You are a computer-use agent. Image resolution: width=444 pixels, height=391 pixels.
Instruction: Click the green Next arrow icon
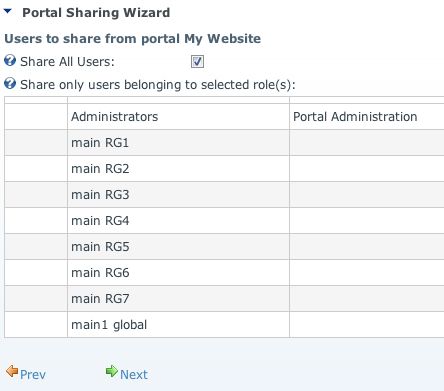point(112,371)
